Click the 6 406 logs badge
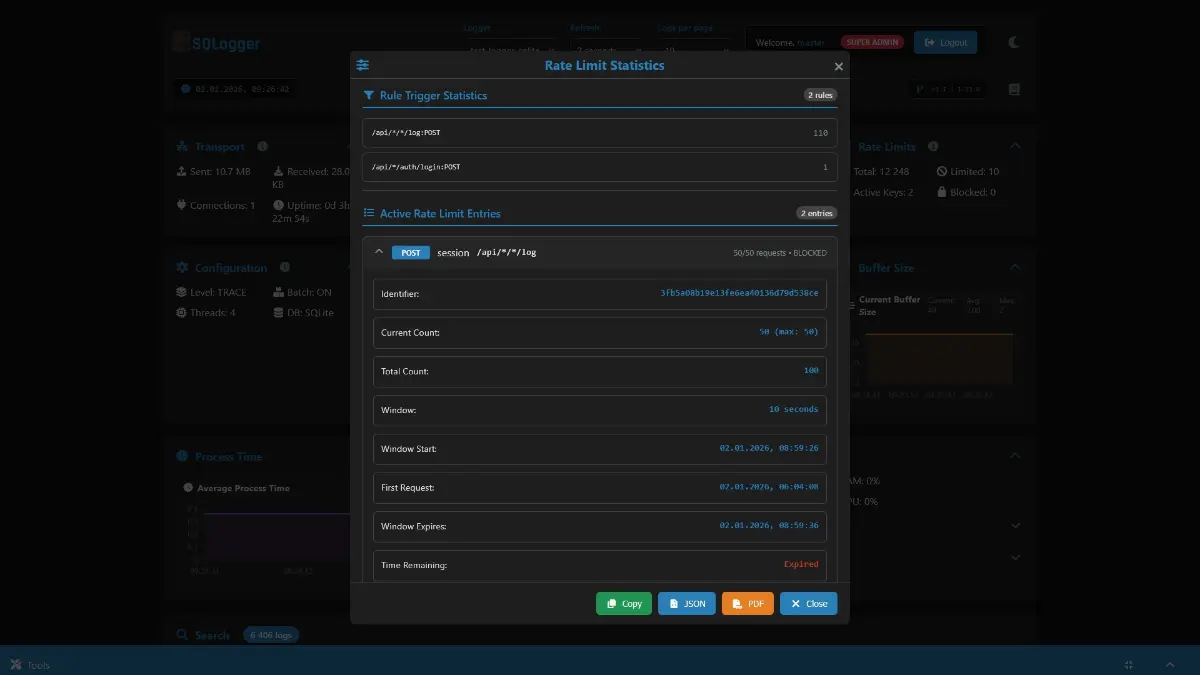The height and width of the screenshot is (675, 1200). [x=271, y=635]
